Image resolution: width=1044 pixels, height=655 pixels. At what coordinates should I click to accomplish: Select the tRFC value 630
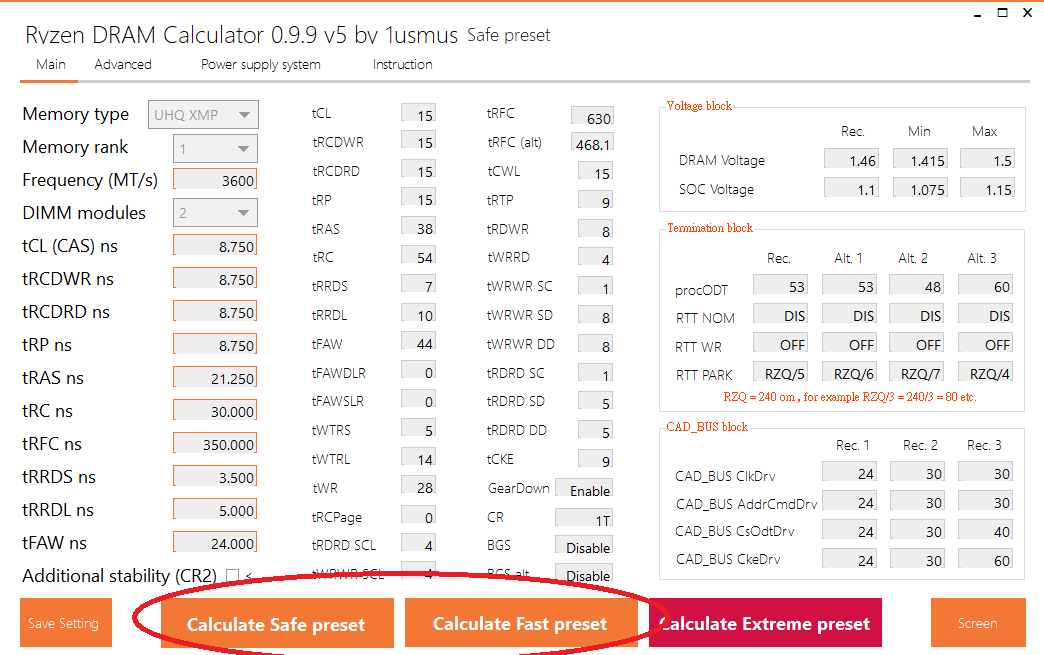coord(593,118)
